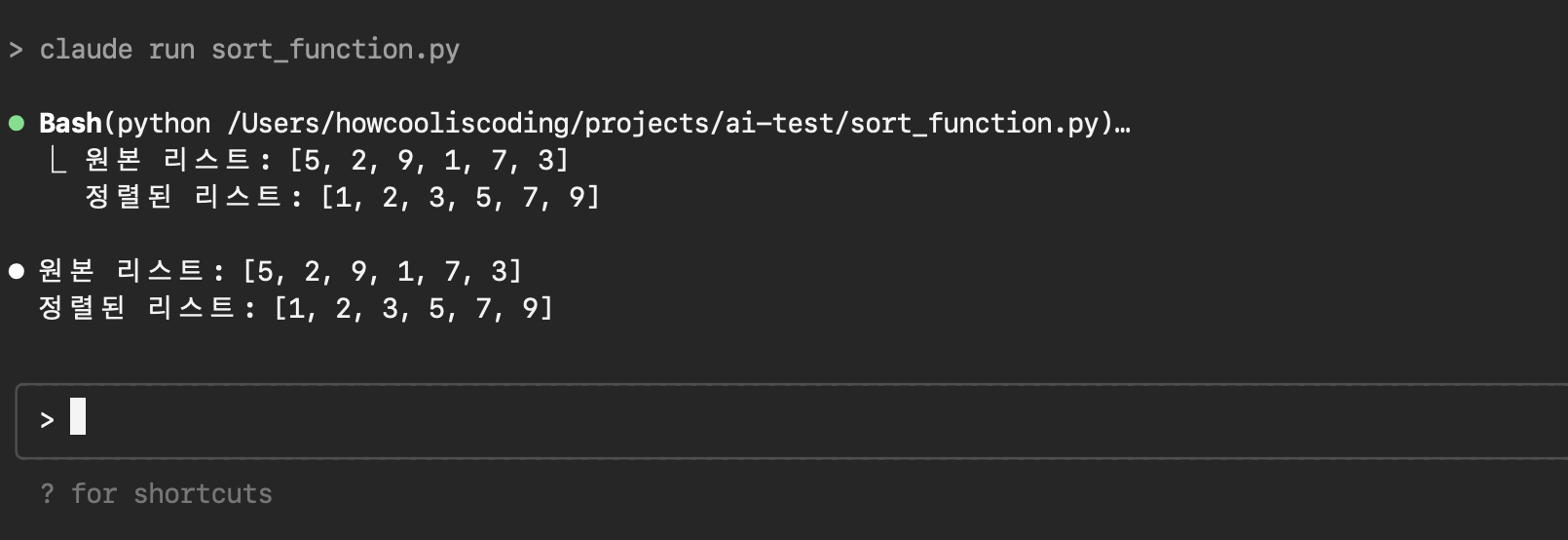Click the white output bullet dot
The width and height of the screenshot is (1568, 540).
[17, 271]
